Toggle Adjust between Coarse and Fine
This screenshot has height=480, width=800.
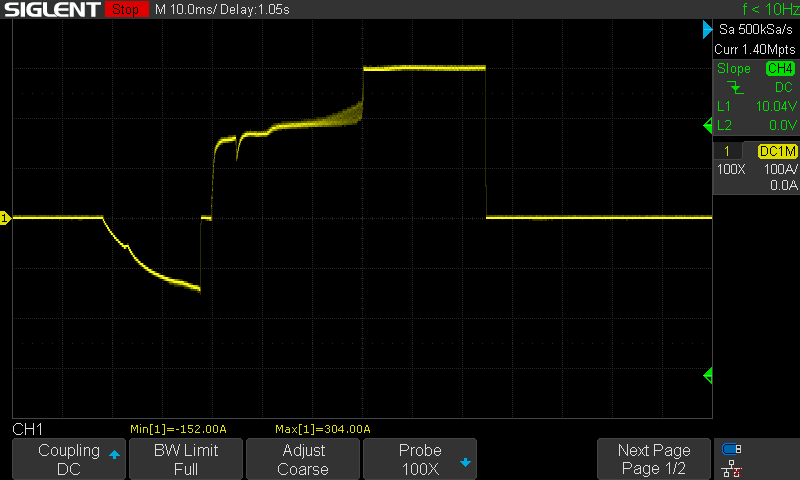click(302, 459)
